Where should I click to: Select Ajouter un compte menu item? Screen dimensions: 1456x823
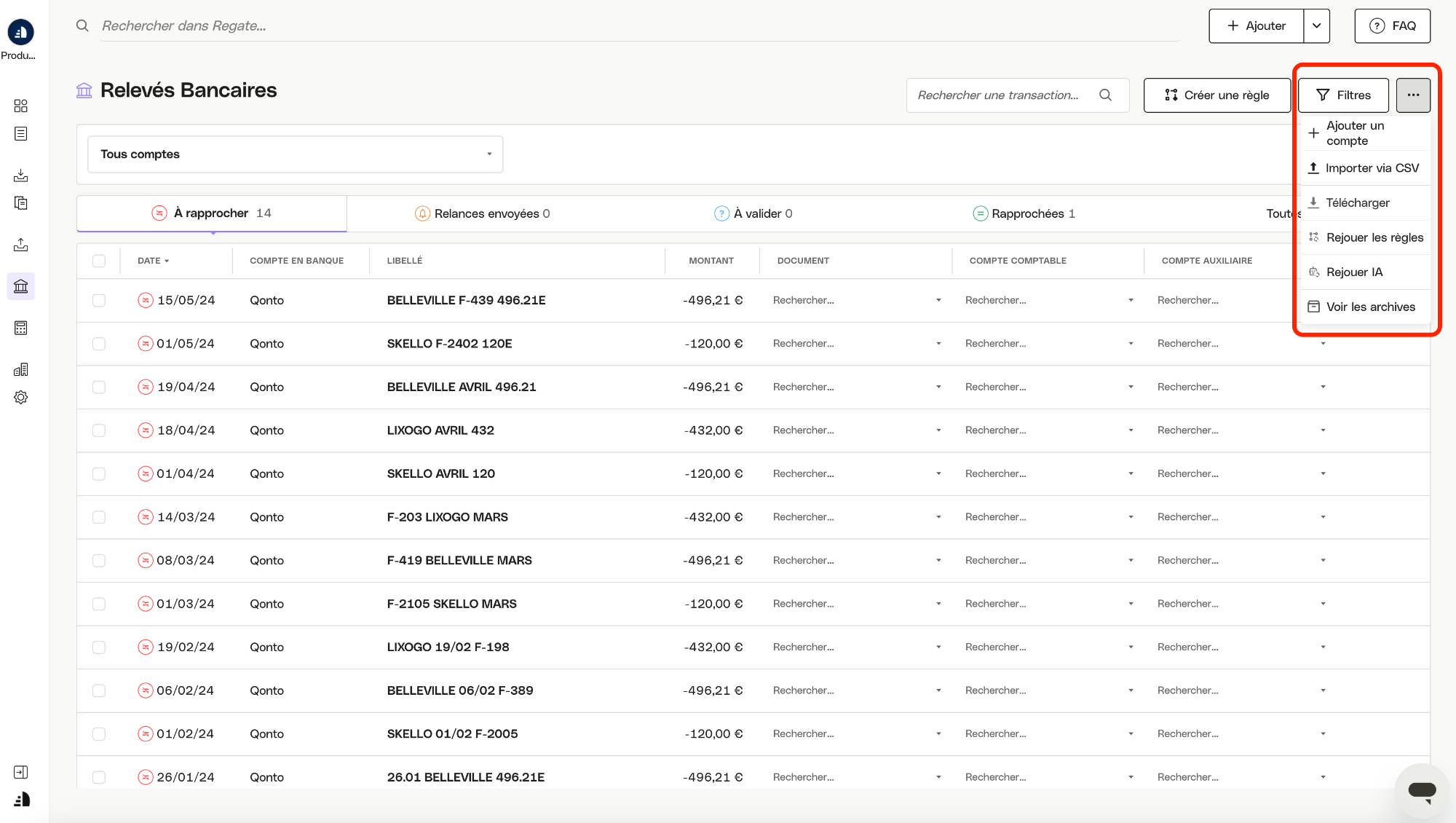1365,133
